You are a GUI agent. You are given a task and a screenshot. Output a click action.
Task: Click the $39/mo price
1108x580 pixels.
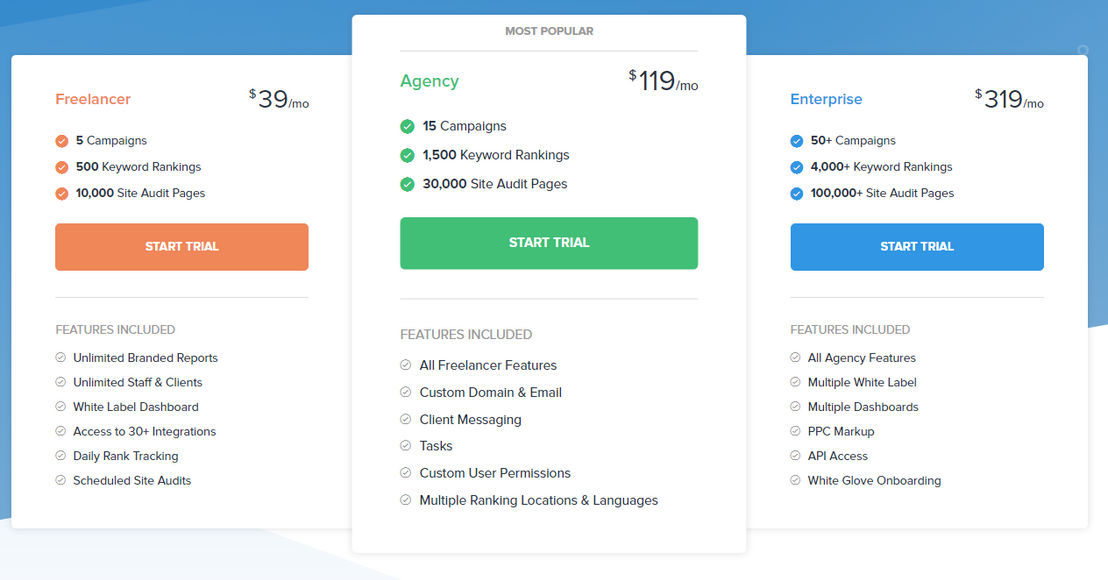tap(279, 99)
